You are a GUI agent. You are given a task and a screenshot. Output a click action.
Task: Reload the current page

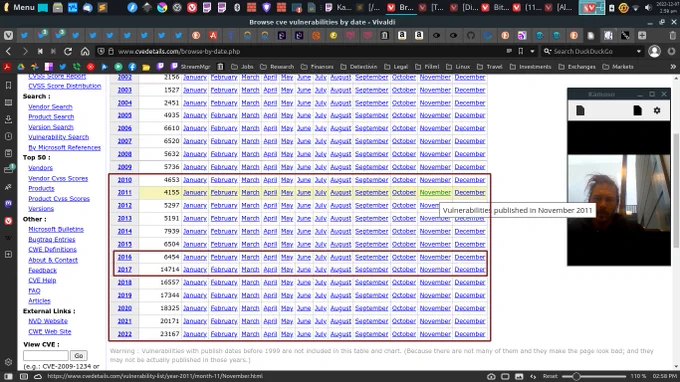pos(68,51)
